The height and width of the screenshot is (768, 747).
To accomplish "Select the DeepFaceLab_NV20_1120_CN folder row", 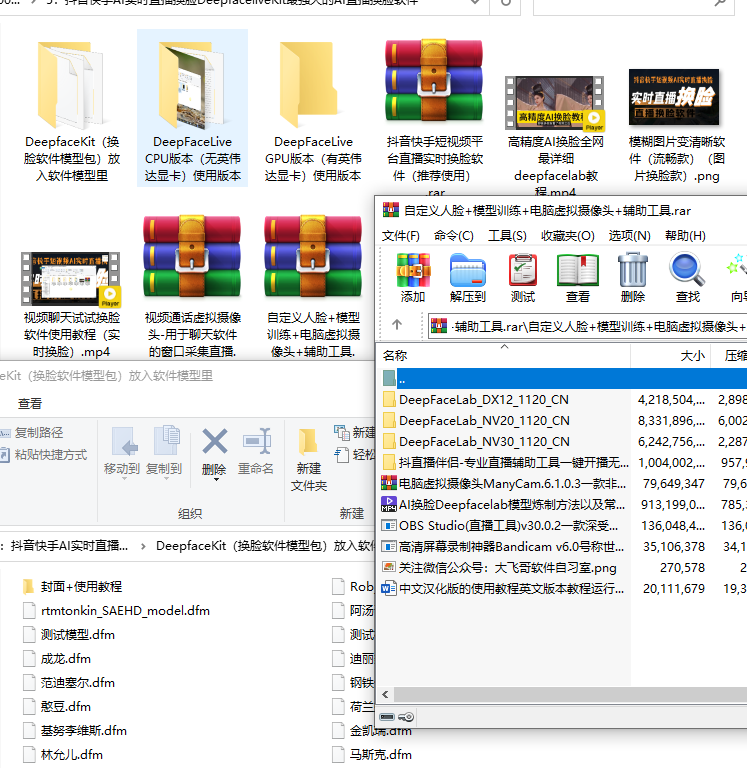I will tap(564, 421).
